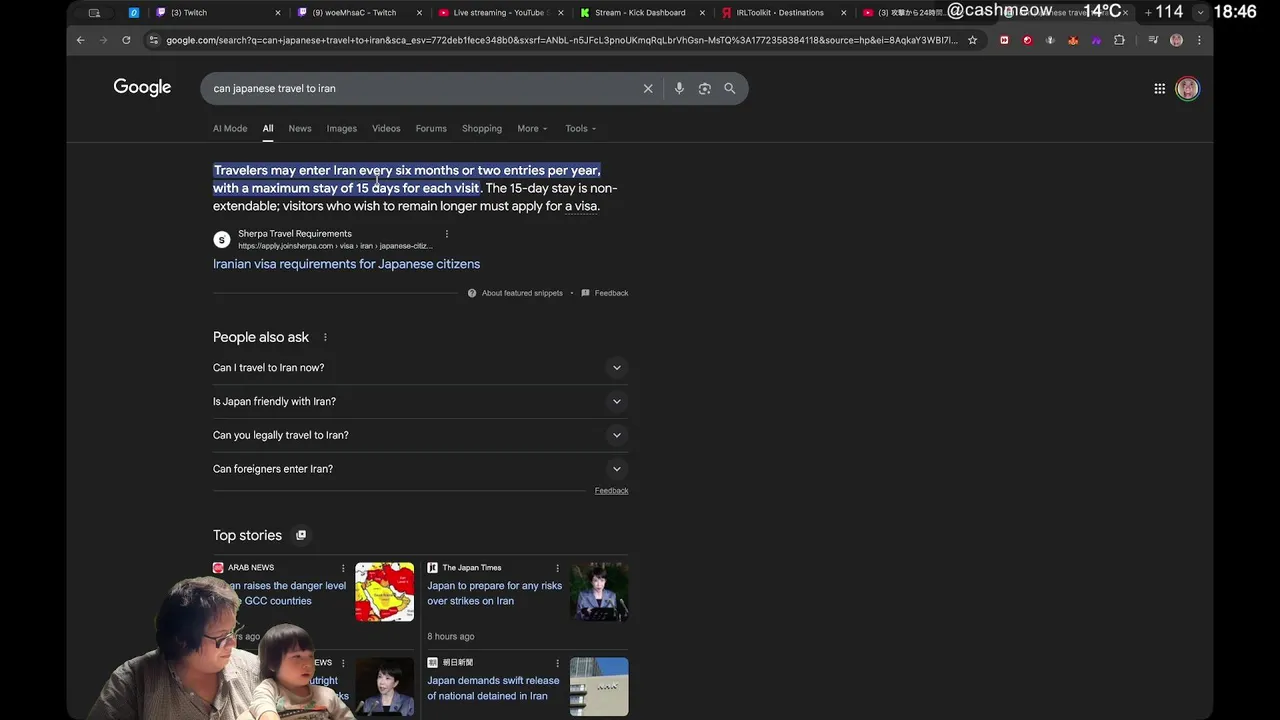1280x720 pixels.
Task: Open the Tools dropdown
Action: coord(580,128)
